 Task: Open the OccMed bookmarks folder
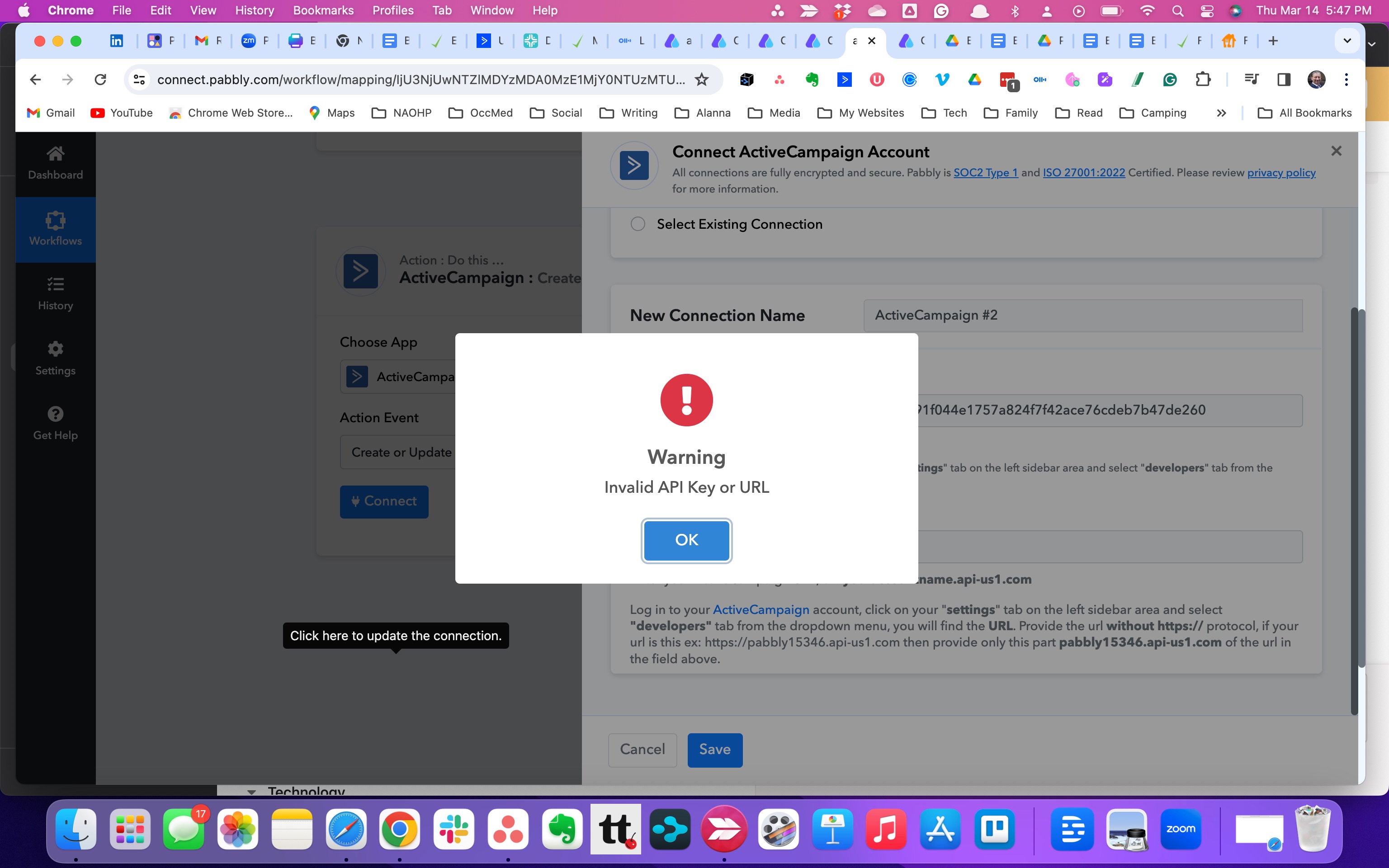[x=481, y=113]
